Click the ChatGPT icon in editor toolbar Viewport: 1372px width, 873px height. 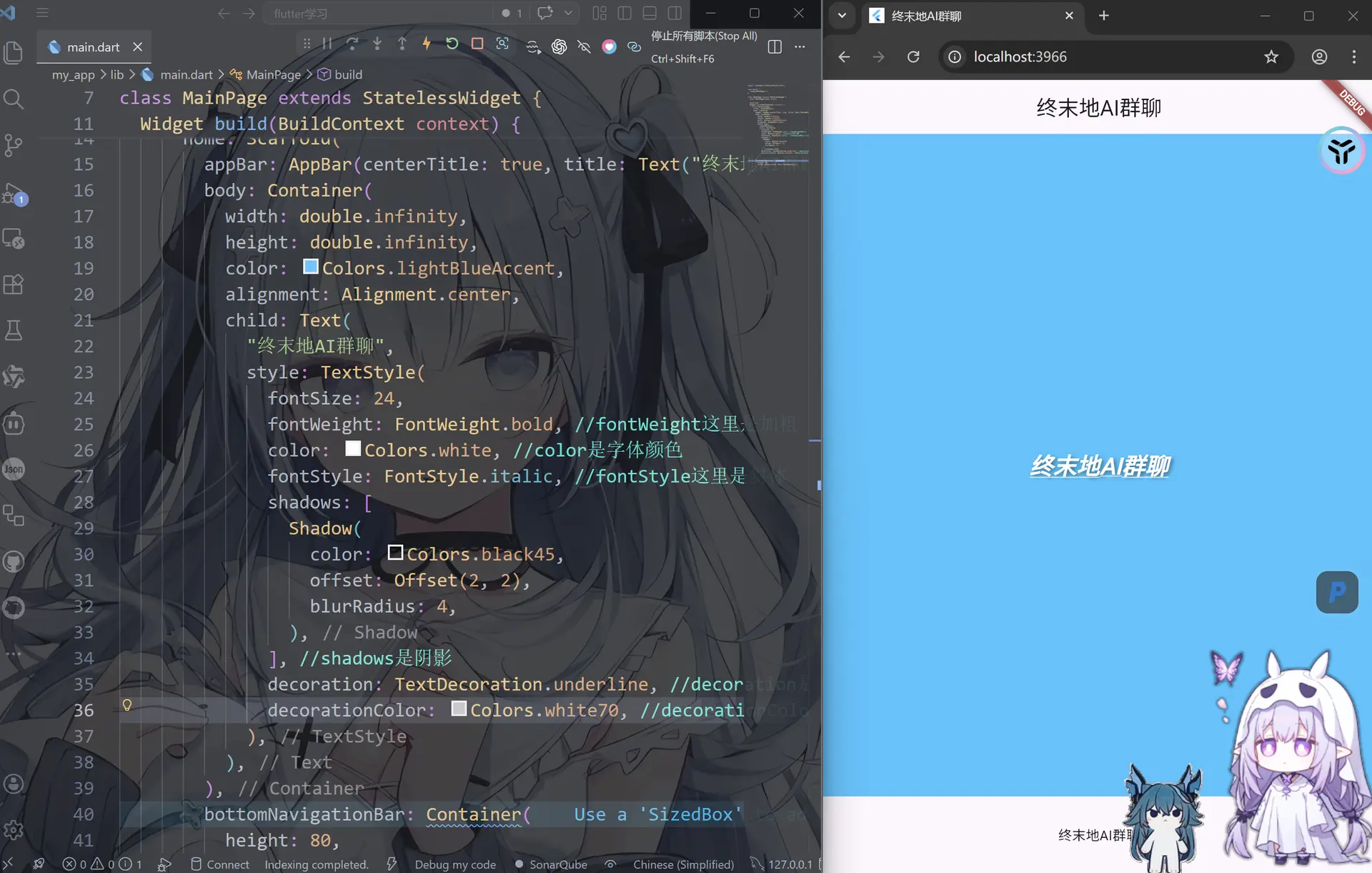click(x=559, y=46)
